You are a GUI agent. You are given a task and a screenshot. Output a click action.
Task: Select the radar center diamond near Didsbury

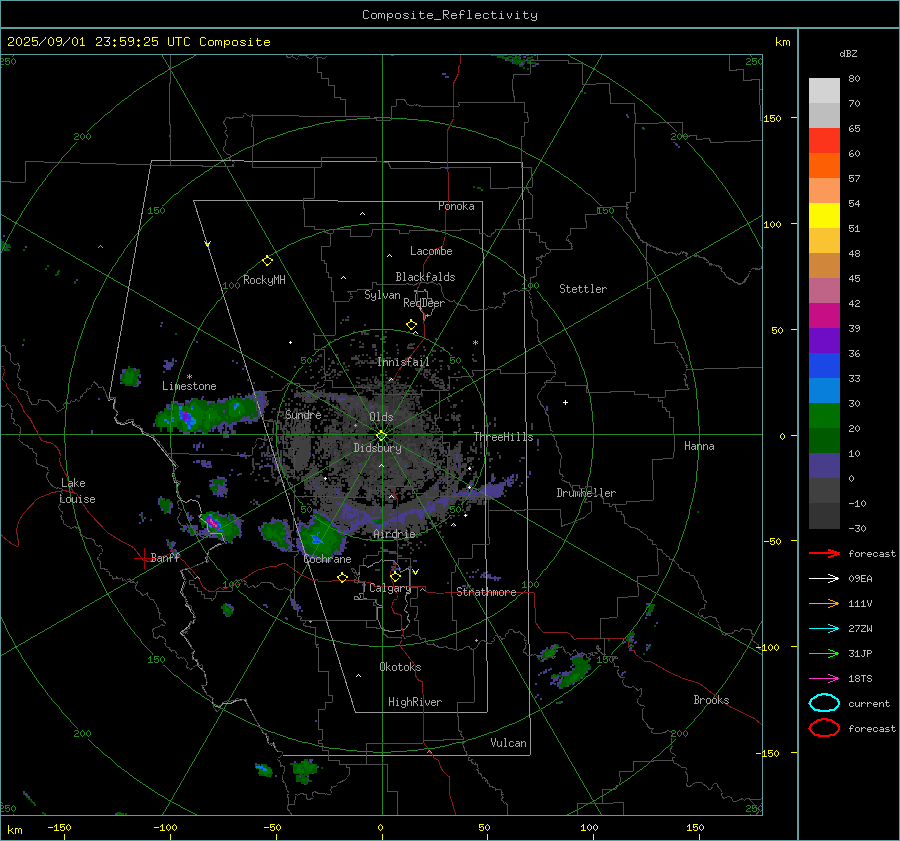381,435
